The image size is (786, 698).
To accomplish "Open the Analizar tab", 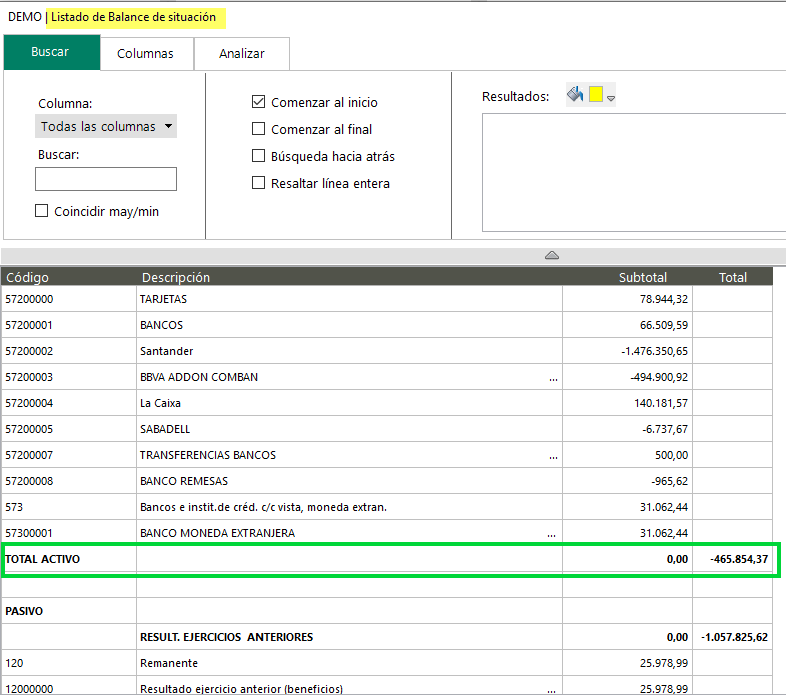I will point(242,54).
